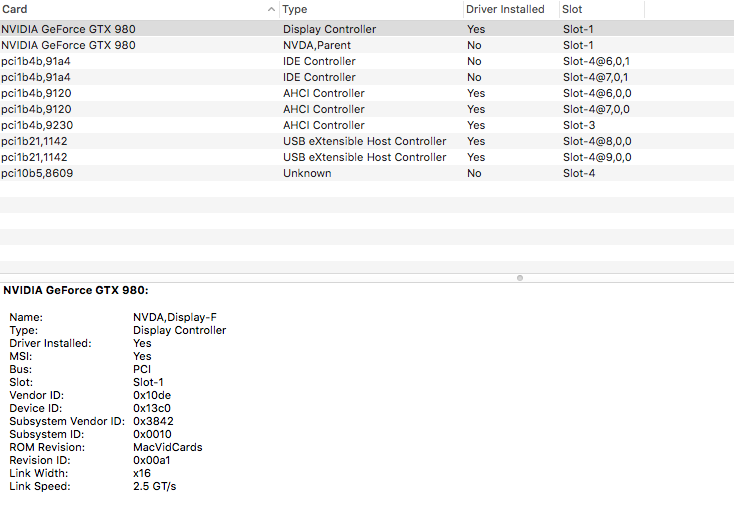This screenshot has height=529, width=734.
Task: Click the Vendor ID value 0x10de
Action: click(152, 396)
